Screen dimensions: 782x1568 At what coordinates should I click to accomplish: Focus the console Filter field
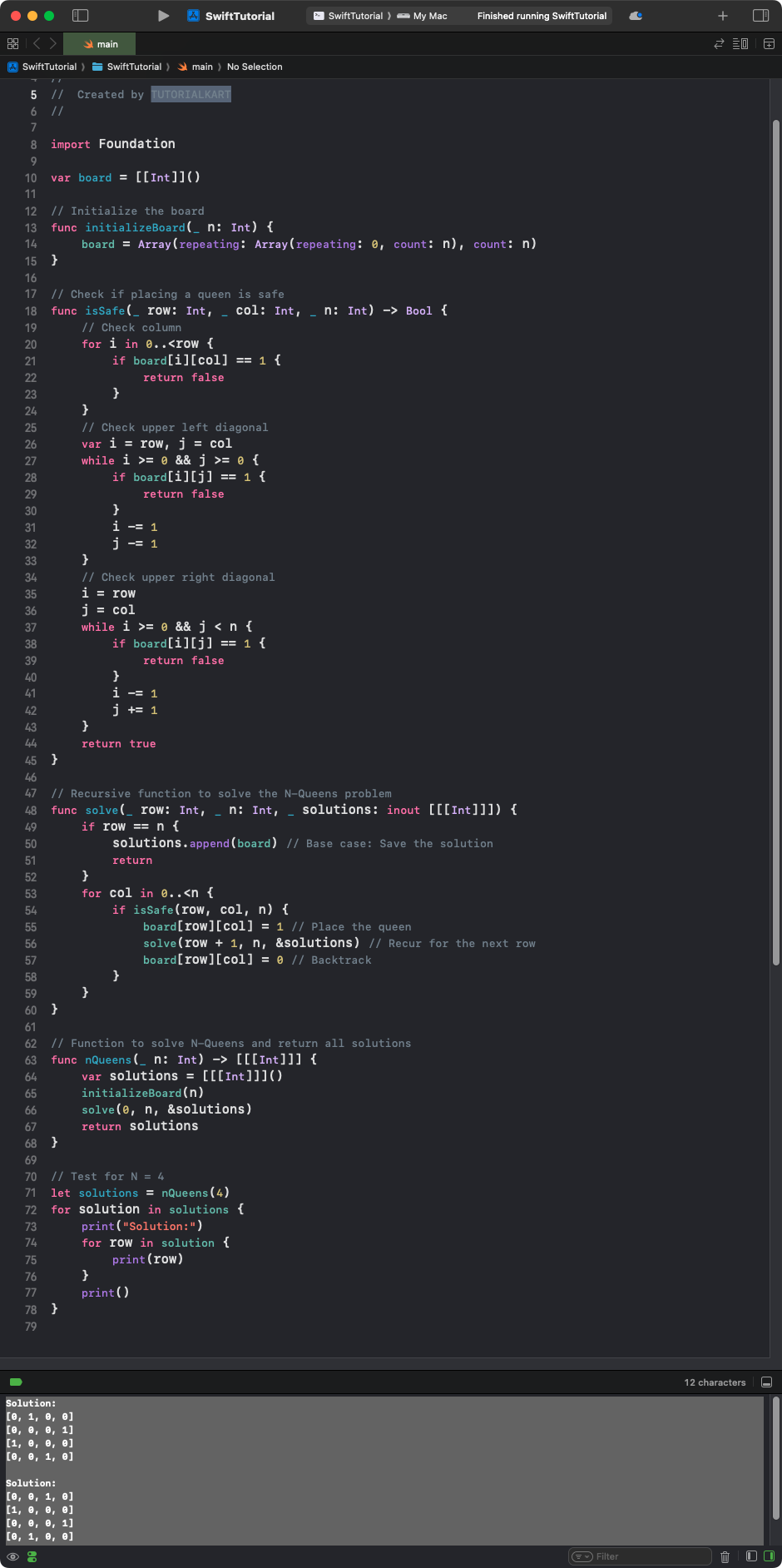(640, 1556)
